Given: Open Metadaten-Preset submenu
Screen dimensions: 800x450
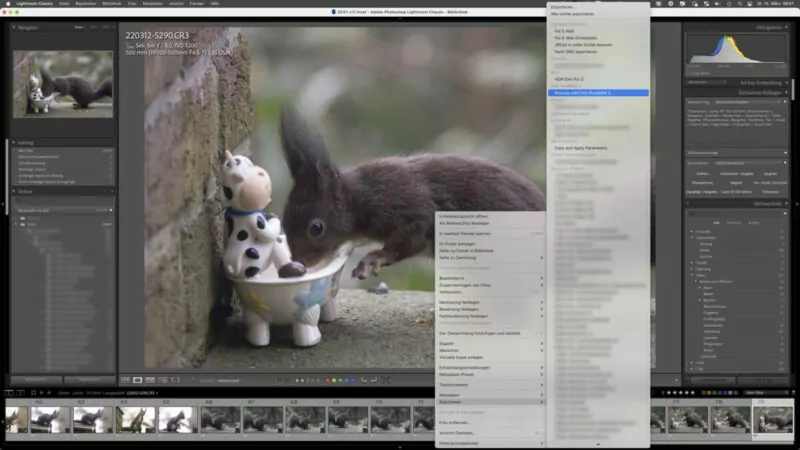Looking at the screenshot, I should point(490,374).
